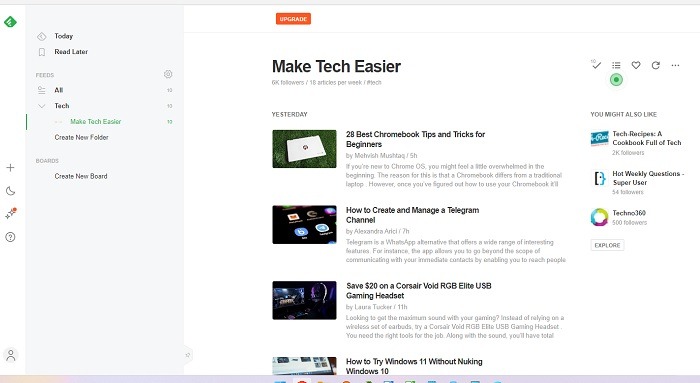Open 28 Best Chromebook Tips article title
The width and height of the screenshot is (700, 383).
click(415, 139)
